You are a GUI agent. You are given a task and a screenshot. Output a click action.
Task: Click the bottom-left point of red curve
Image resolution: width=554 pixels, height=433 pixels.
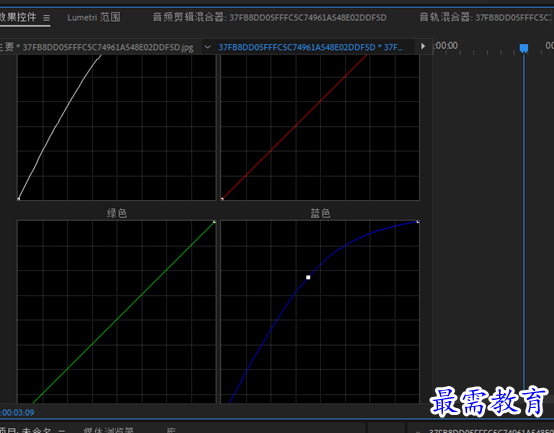tap(222, 199)
